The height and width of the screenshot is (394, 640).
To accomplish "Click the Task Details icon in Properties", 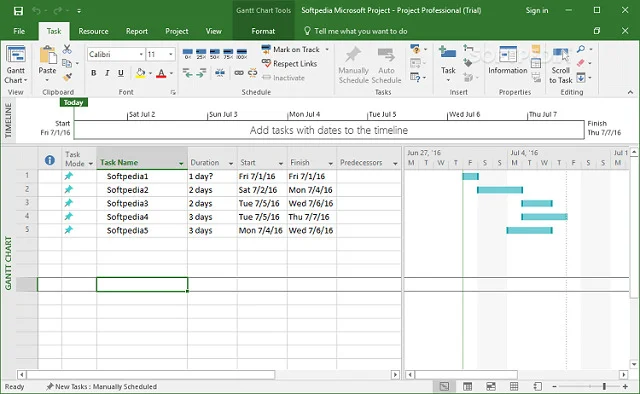I will 536,63.
